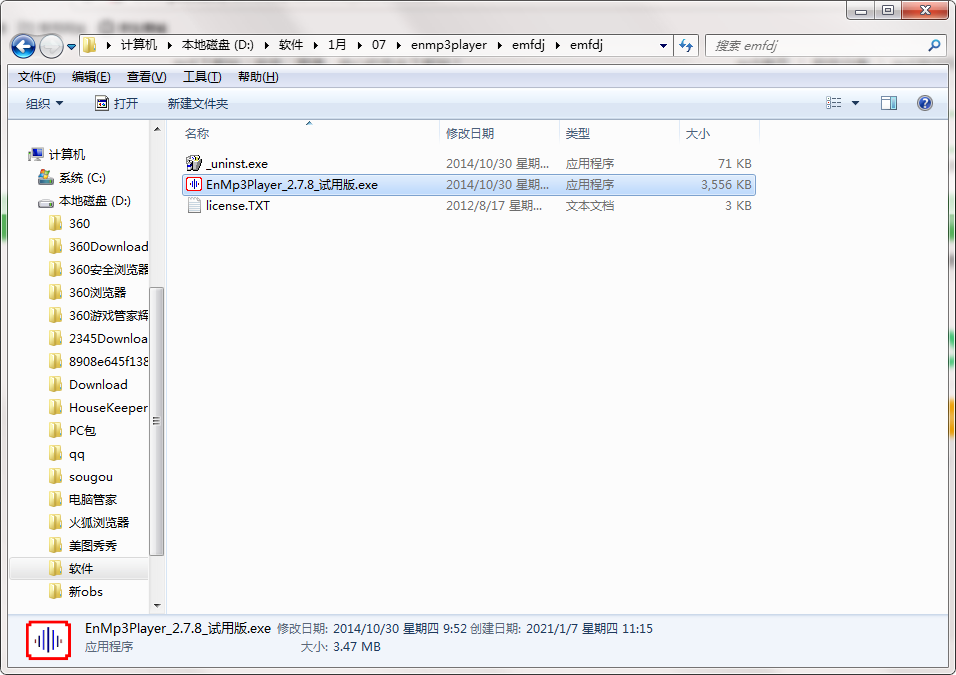Click the change view icon

tap(833, 103)
